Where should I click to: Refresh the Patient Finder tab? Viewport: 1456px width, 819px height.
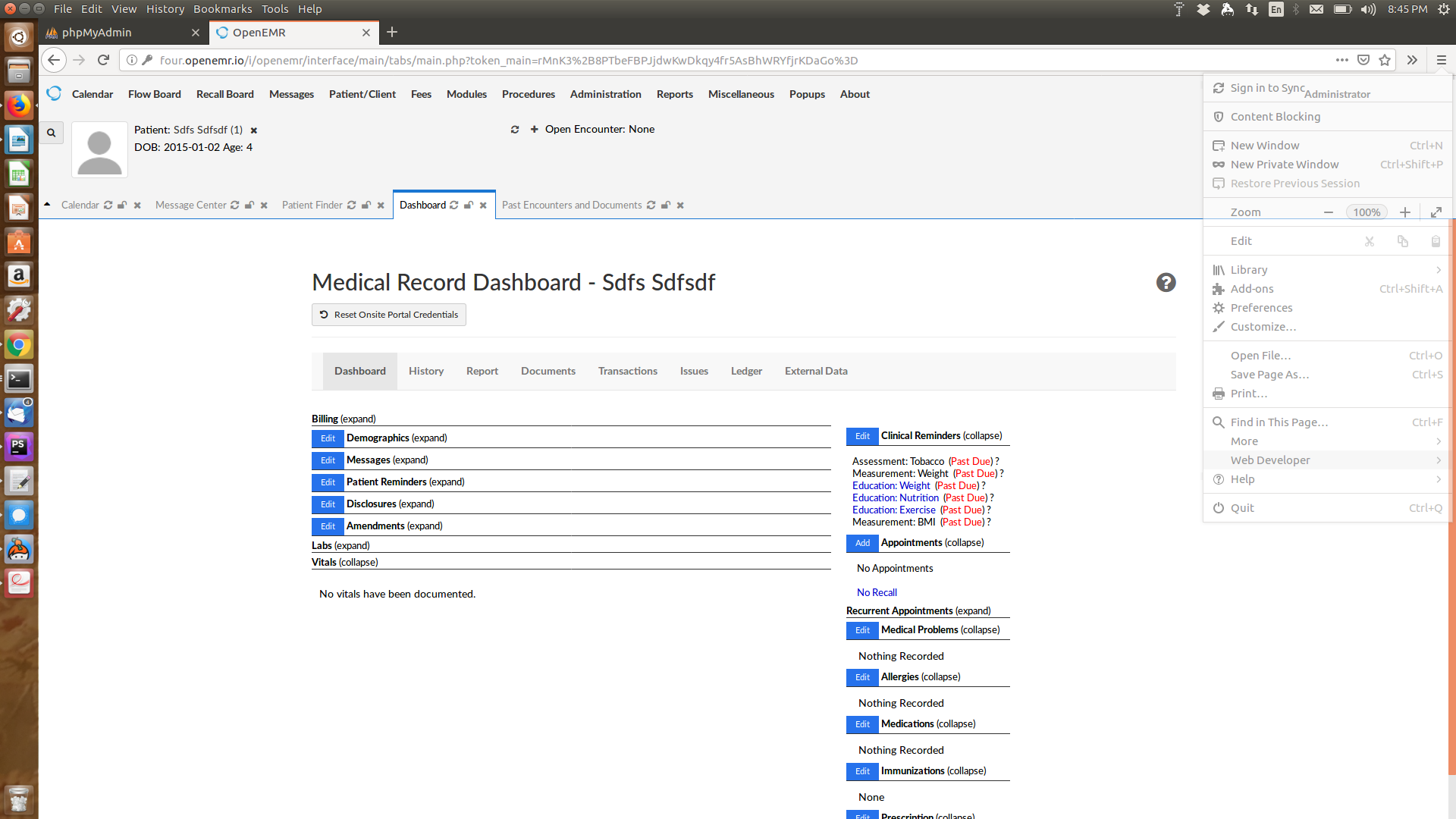click(352, 206)
